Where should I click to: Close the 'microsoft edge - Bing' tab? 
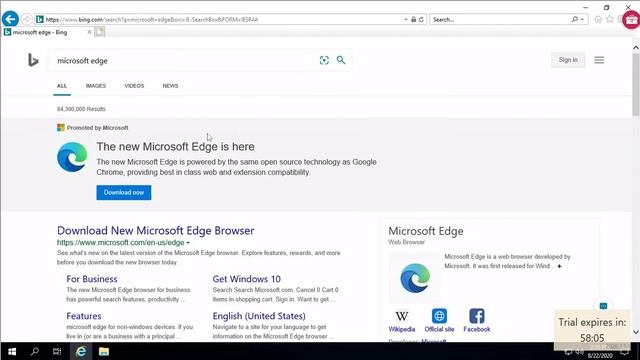point(89,32)
